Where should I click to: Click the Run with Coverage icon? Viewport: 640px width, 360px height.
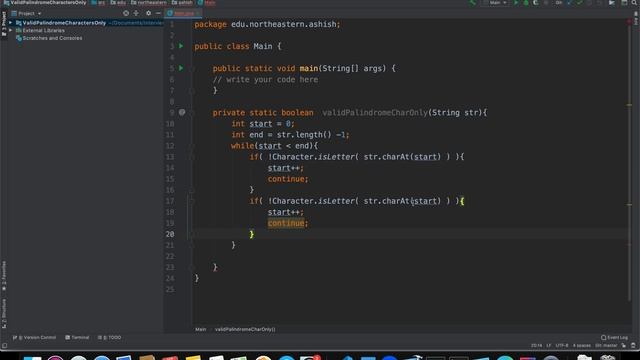point(536,3)
